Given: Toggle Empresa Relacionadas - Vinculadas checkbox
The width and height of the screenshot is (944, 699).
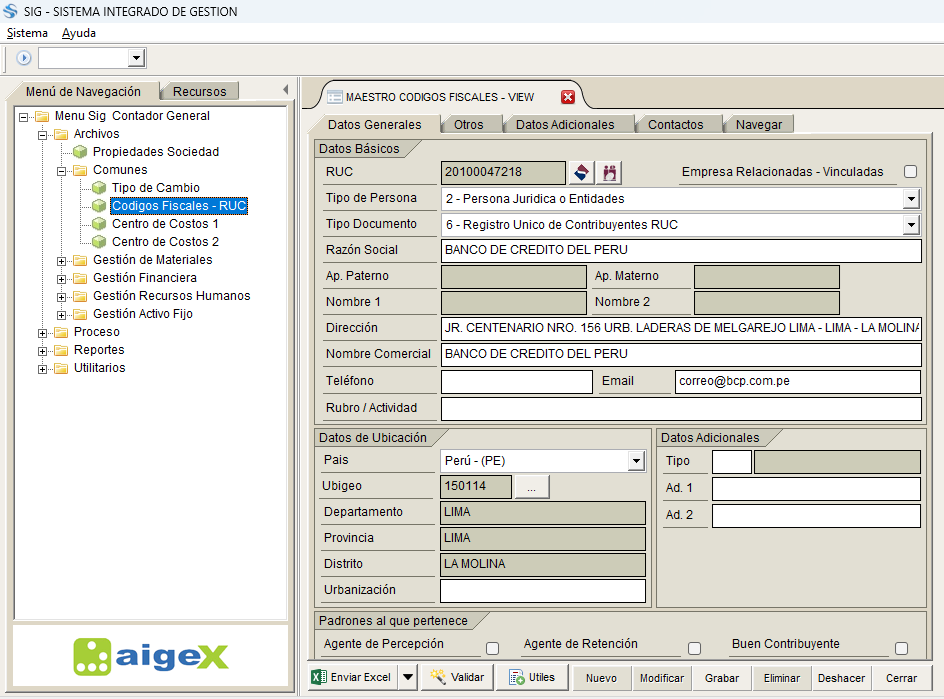Looking at the screenshot, I should point(910,172).
